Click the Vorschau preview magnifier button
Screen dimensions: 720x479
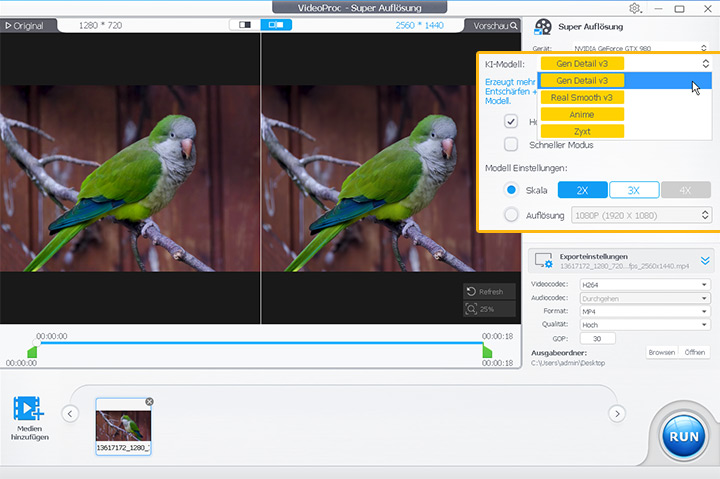coord(495,26)
